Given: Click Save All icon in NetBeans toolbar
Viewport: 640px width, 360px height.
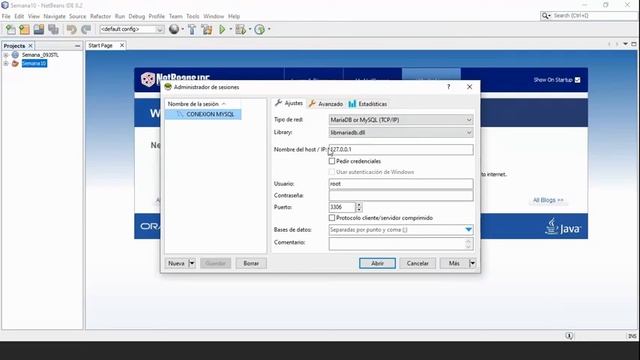Looking at the screenshot, I should click(53, 29).
